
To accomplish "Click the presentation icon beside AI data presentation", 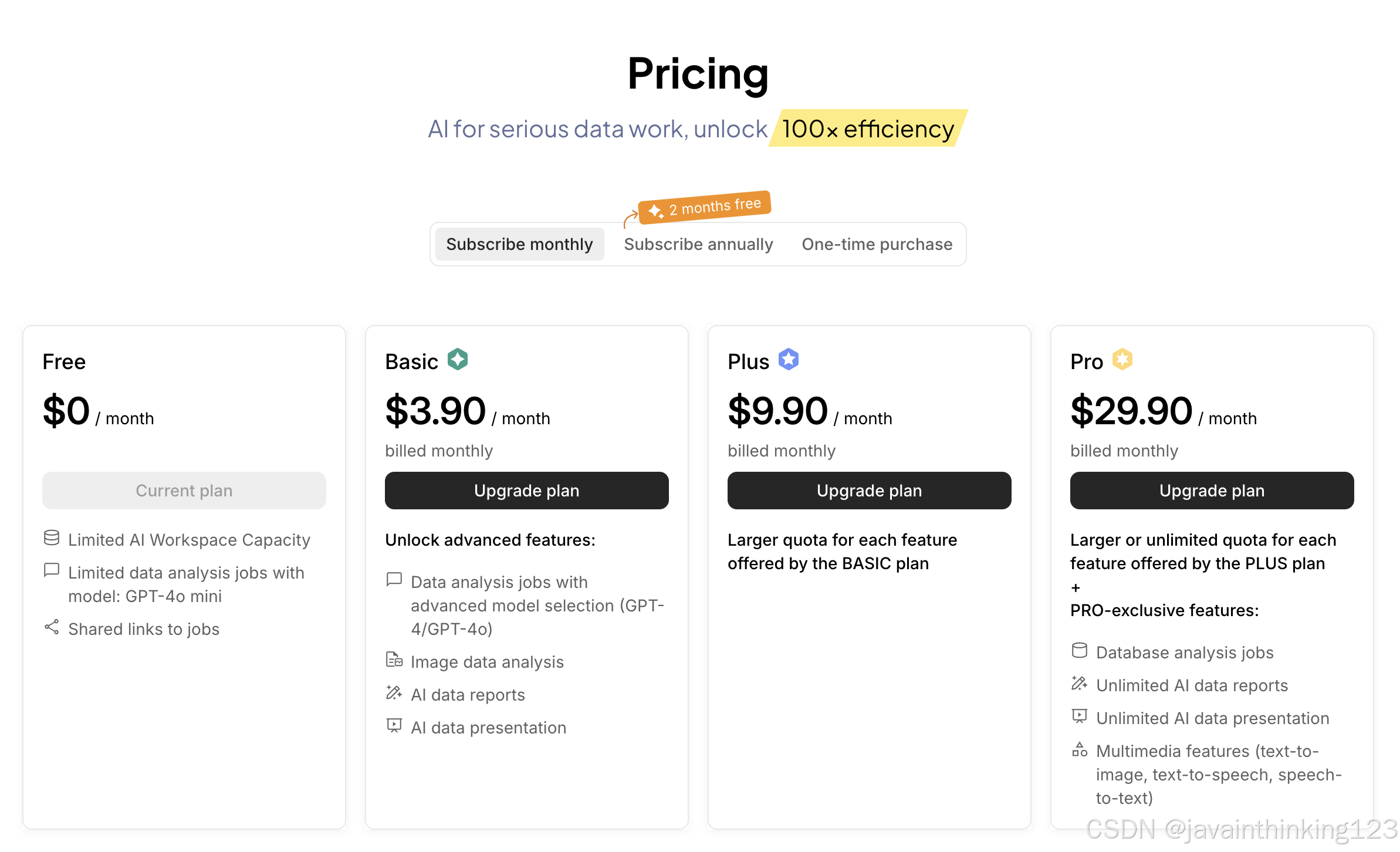I will (394, 726).
